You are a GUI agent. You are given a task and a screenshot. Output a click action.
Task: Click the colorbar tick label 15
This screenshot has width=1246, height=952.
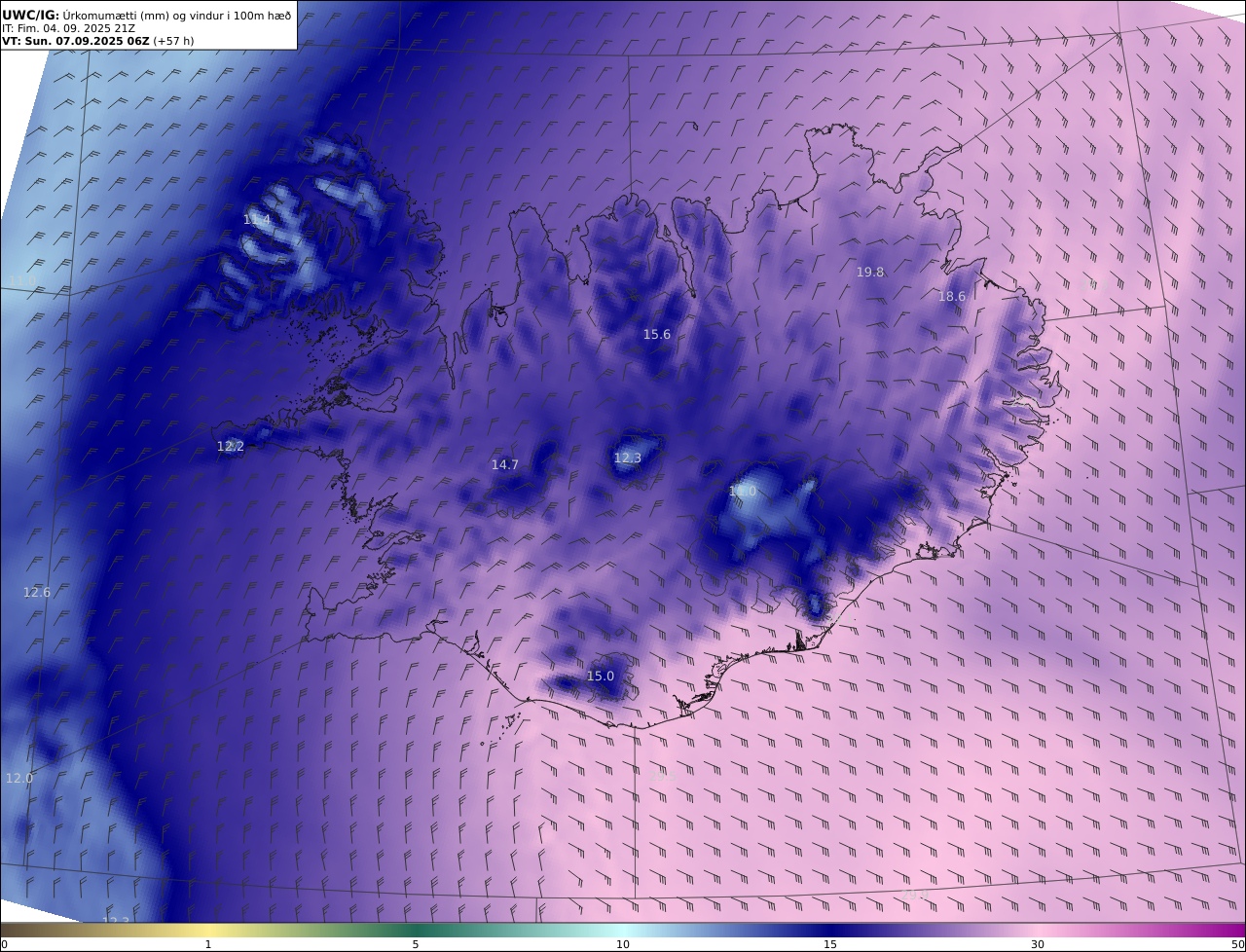click(830, 945)
